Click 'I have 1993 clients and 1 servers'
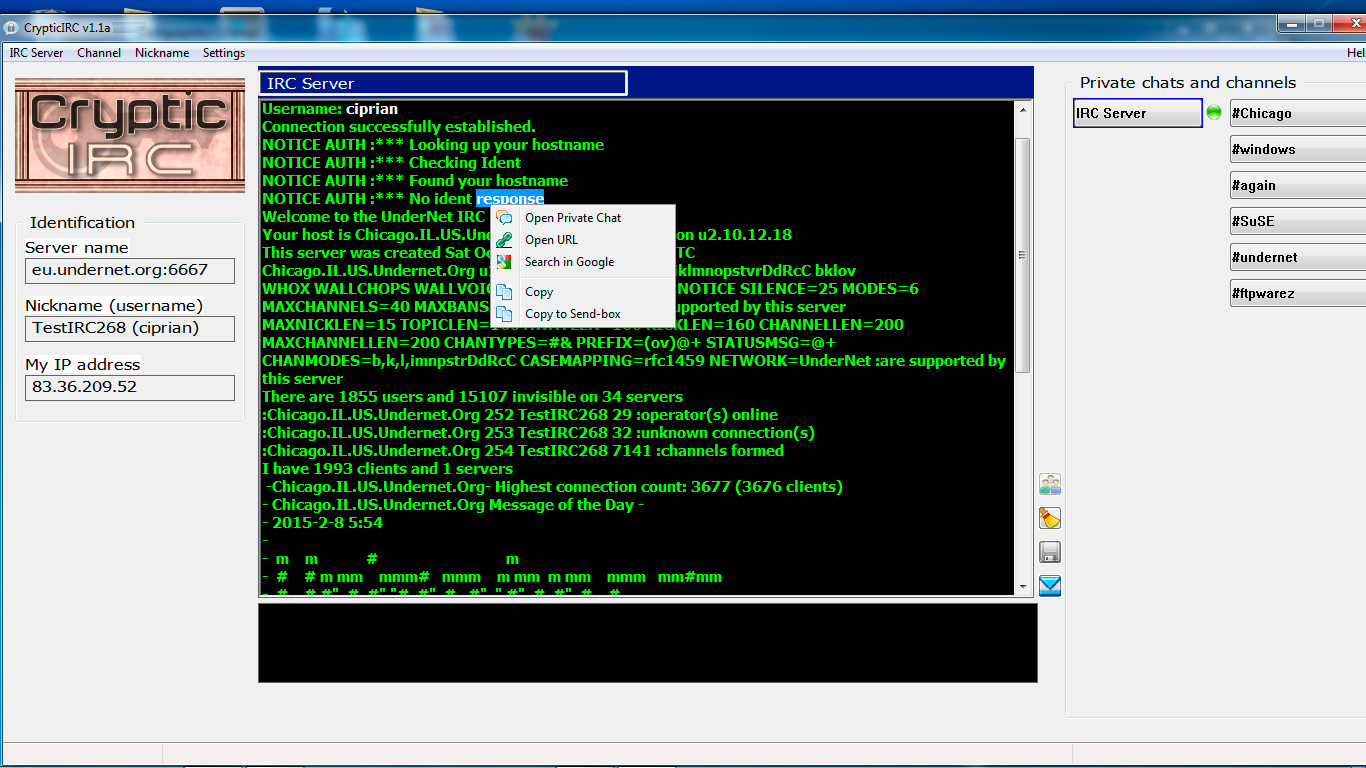 [x=388, y=469]
